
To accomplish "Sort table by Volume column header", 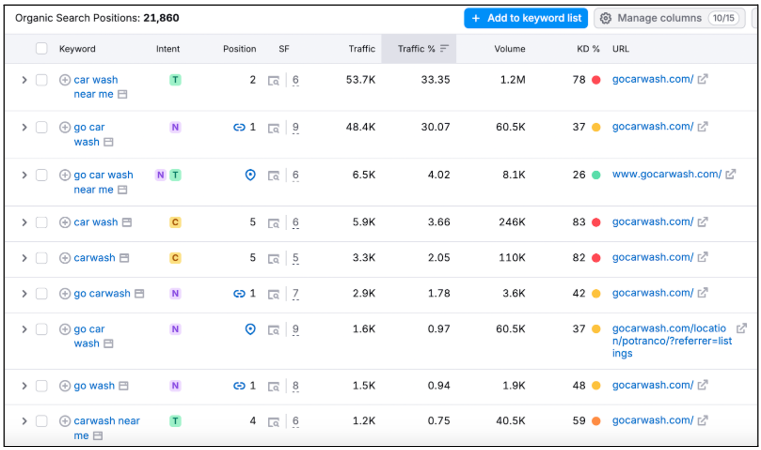I will point(509,48).
